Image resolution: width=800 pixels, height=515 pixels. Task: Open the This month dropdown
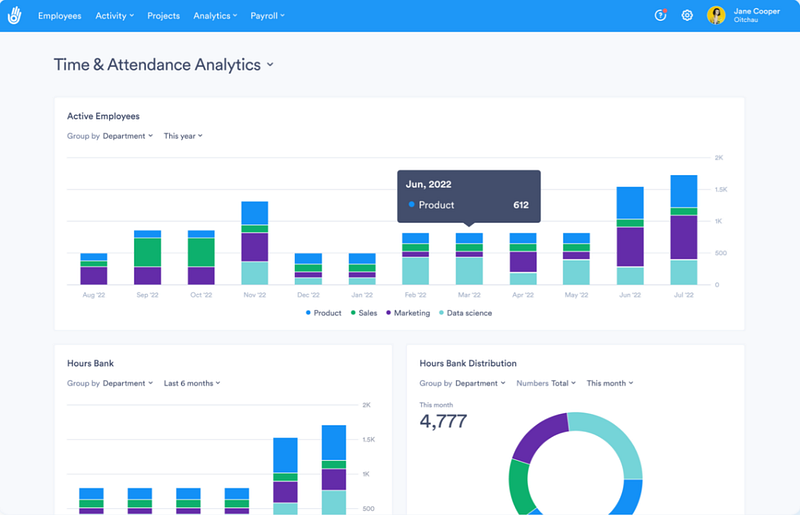610,383
